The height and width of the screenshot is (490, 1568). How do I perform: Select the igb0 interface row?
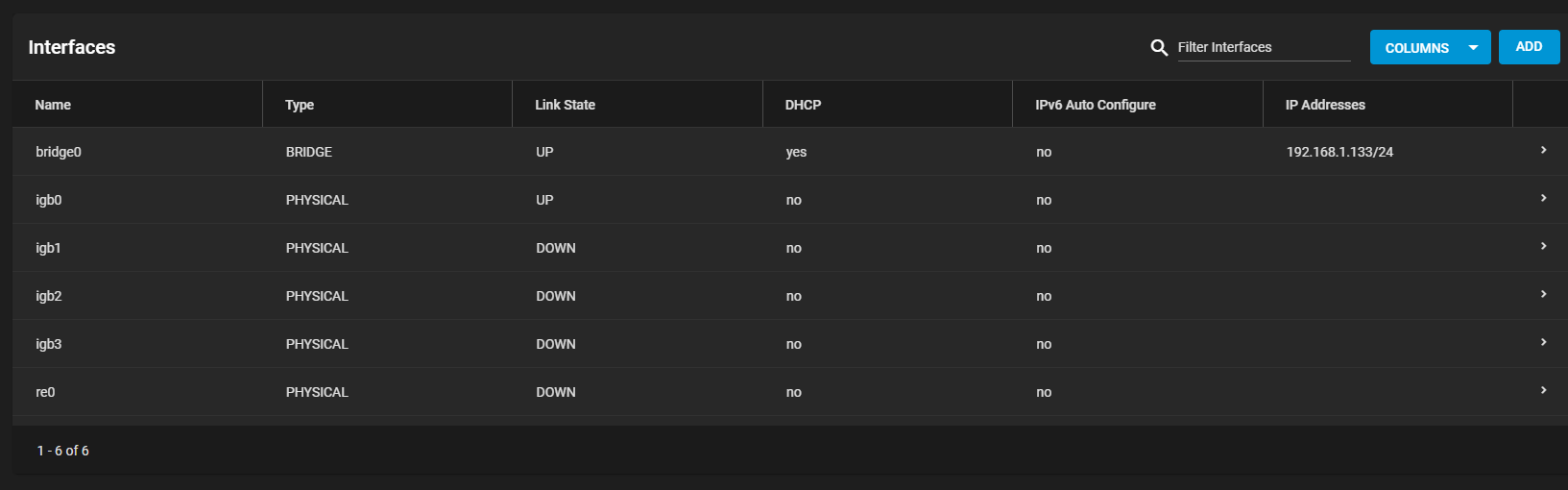coord(49,200)
